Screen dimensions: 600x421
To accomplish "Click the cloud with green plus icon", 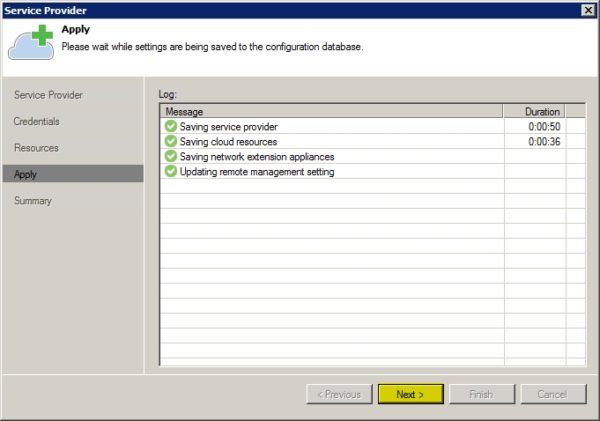I will point(31,42).
